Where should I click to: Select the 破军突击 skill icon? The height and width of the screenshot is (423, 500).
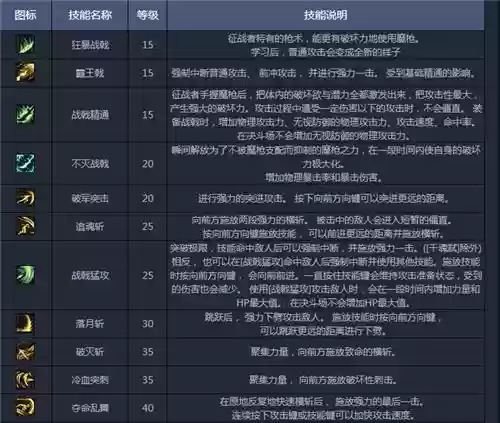(x=26, y=198)
